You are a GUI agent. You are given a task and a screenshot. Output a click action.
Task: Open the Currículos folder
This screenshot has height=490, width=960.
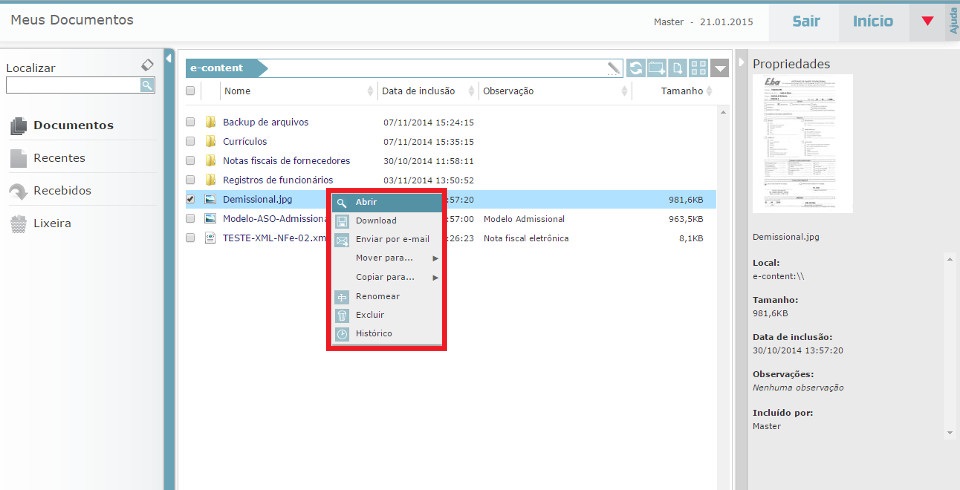tap(244, 141)
